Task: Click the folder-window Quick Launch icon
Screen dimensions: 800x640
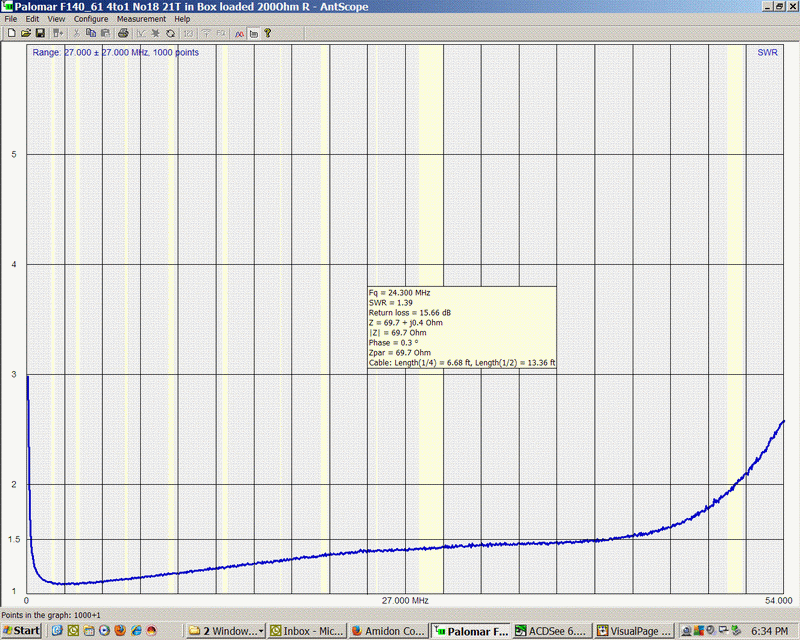Action: click(89, 631)
